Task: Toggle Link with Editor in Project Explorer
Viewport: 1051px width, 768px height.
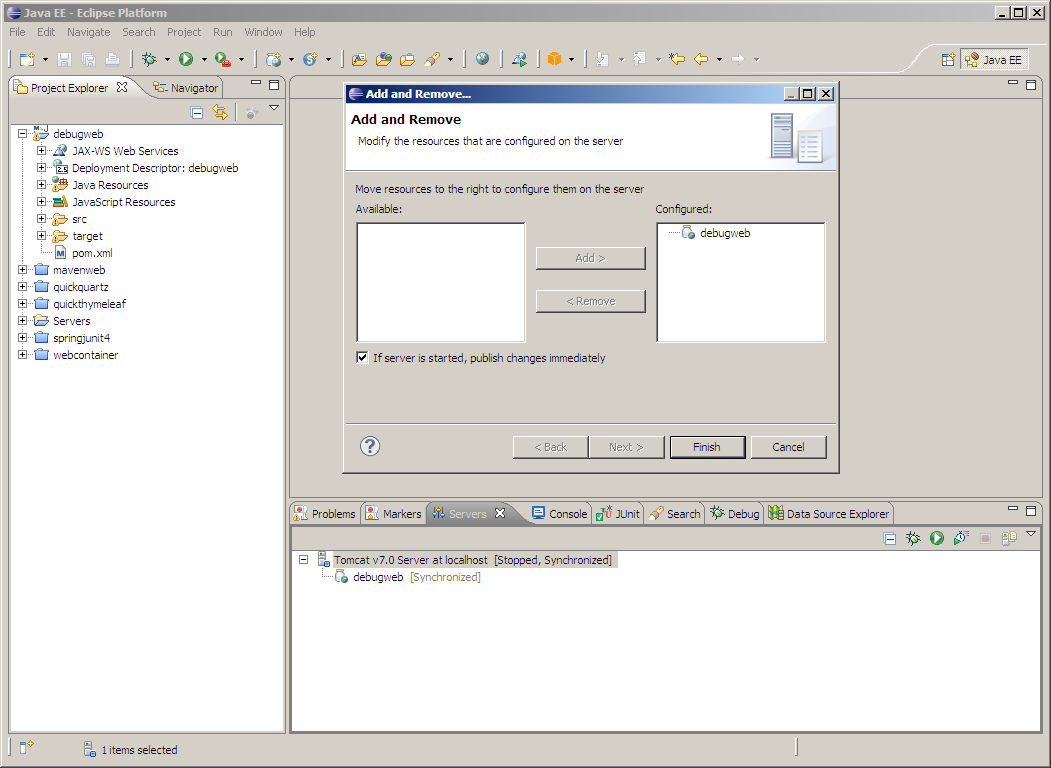Action: [220, 113]
